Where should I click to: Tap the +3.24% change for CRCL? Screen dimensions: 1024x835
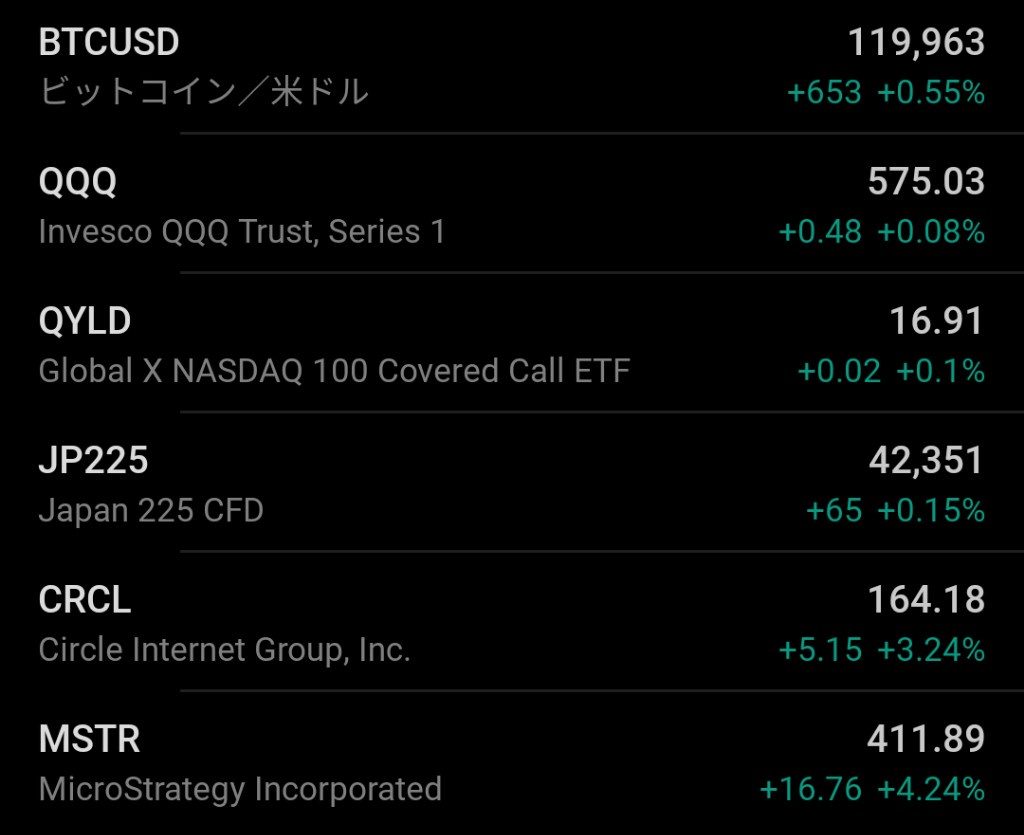(931, 650)
